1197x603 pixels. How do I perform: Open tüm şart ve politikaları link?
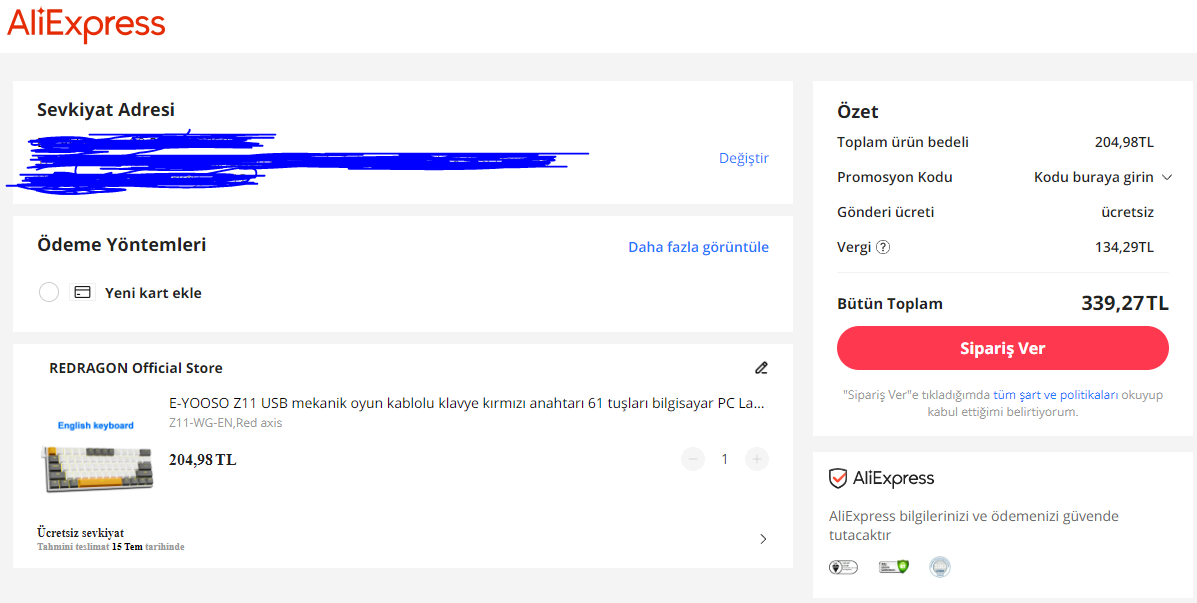tap(1056, 395)
